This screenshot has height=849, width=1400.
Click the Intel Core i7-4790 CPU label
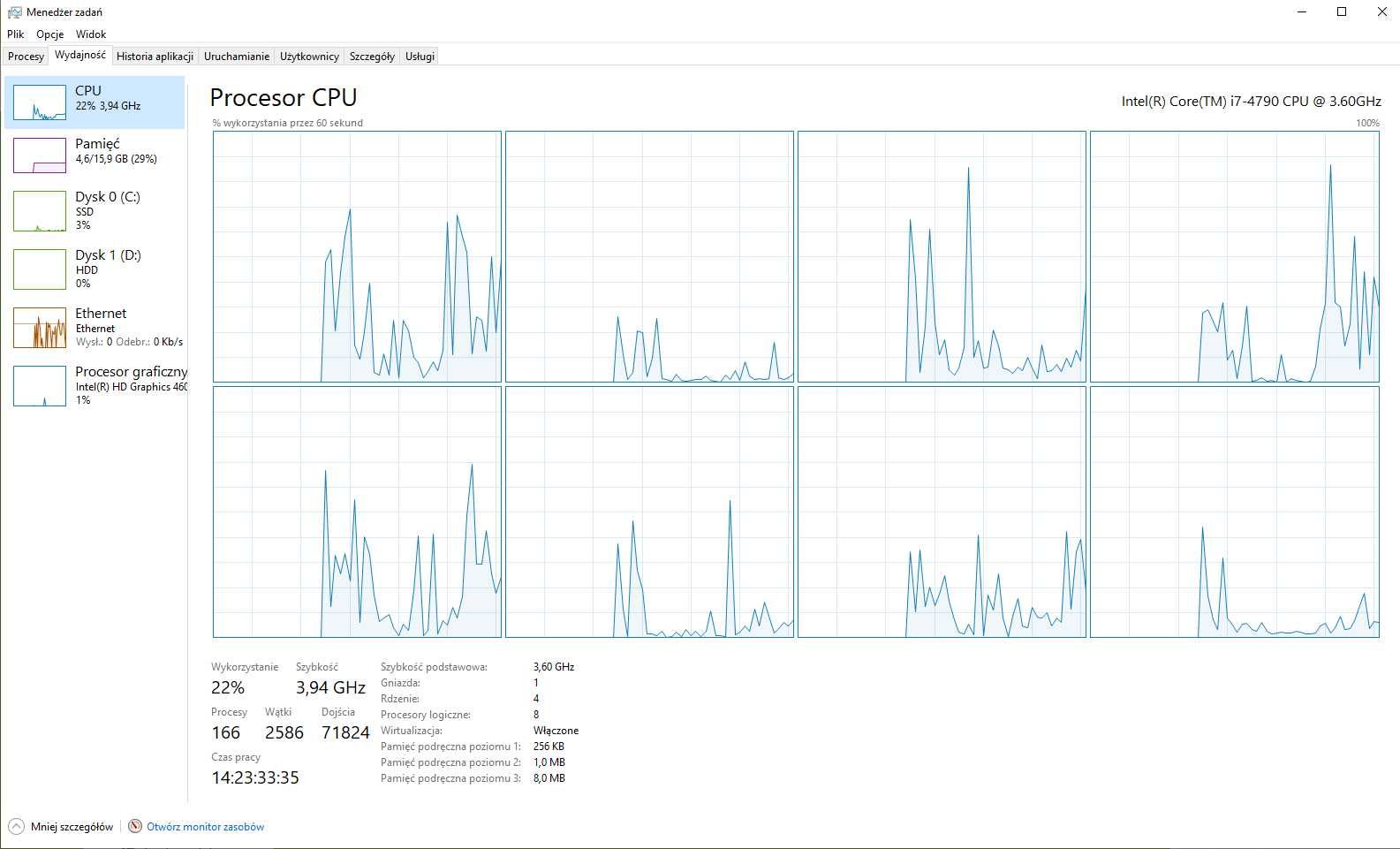[1251, 101]
